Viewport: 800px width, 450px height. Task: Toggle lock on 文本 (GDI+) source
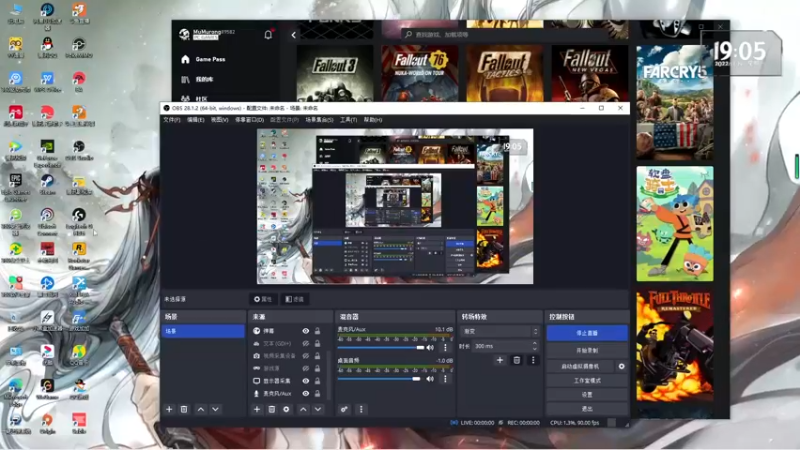[x=317, y=343]
